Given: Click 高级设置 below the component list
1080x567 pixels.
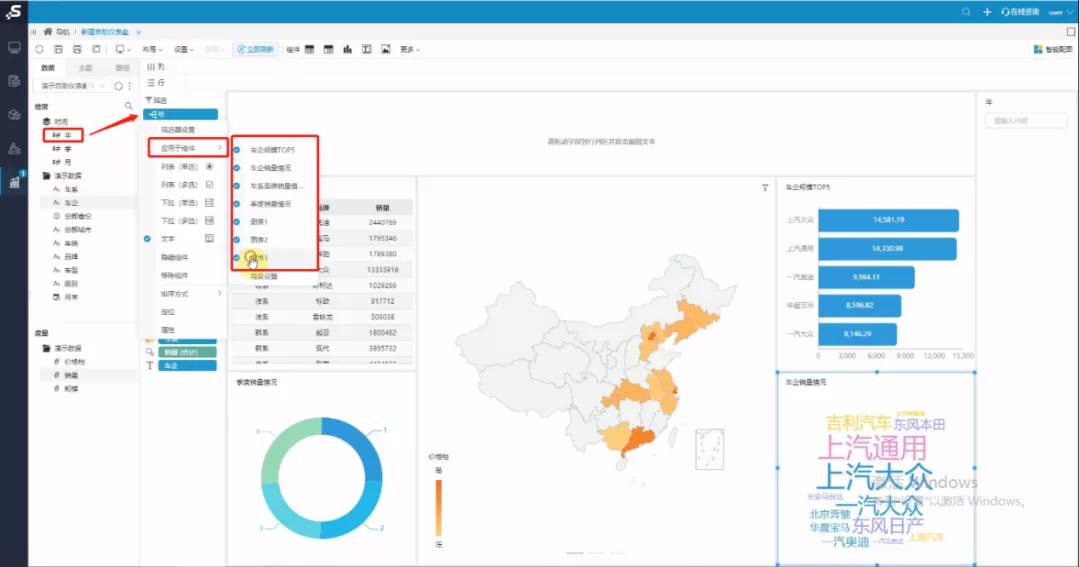Looking at the screenshot, I should [x=264, y=276].
